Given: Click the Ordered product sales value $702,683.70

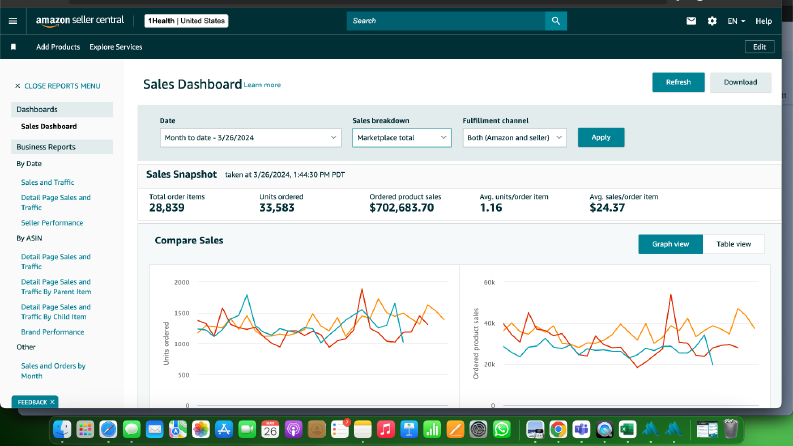Looking at the screenshot, I should point(402,208).
